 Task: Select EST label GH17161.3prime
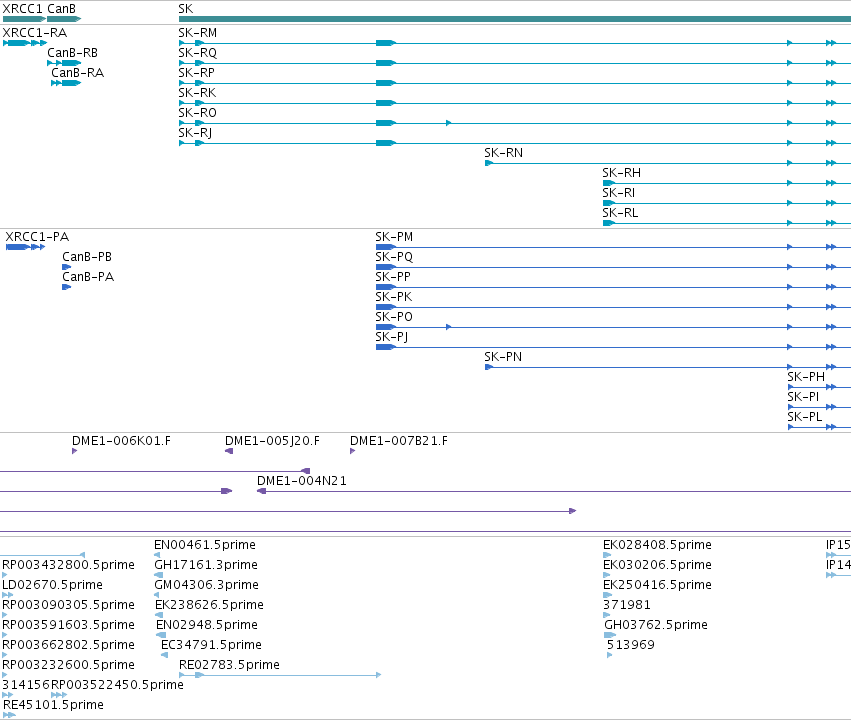[206, 565]
